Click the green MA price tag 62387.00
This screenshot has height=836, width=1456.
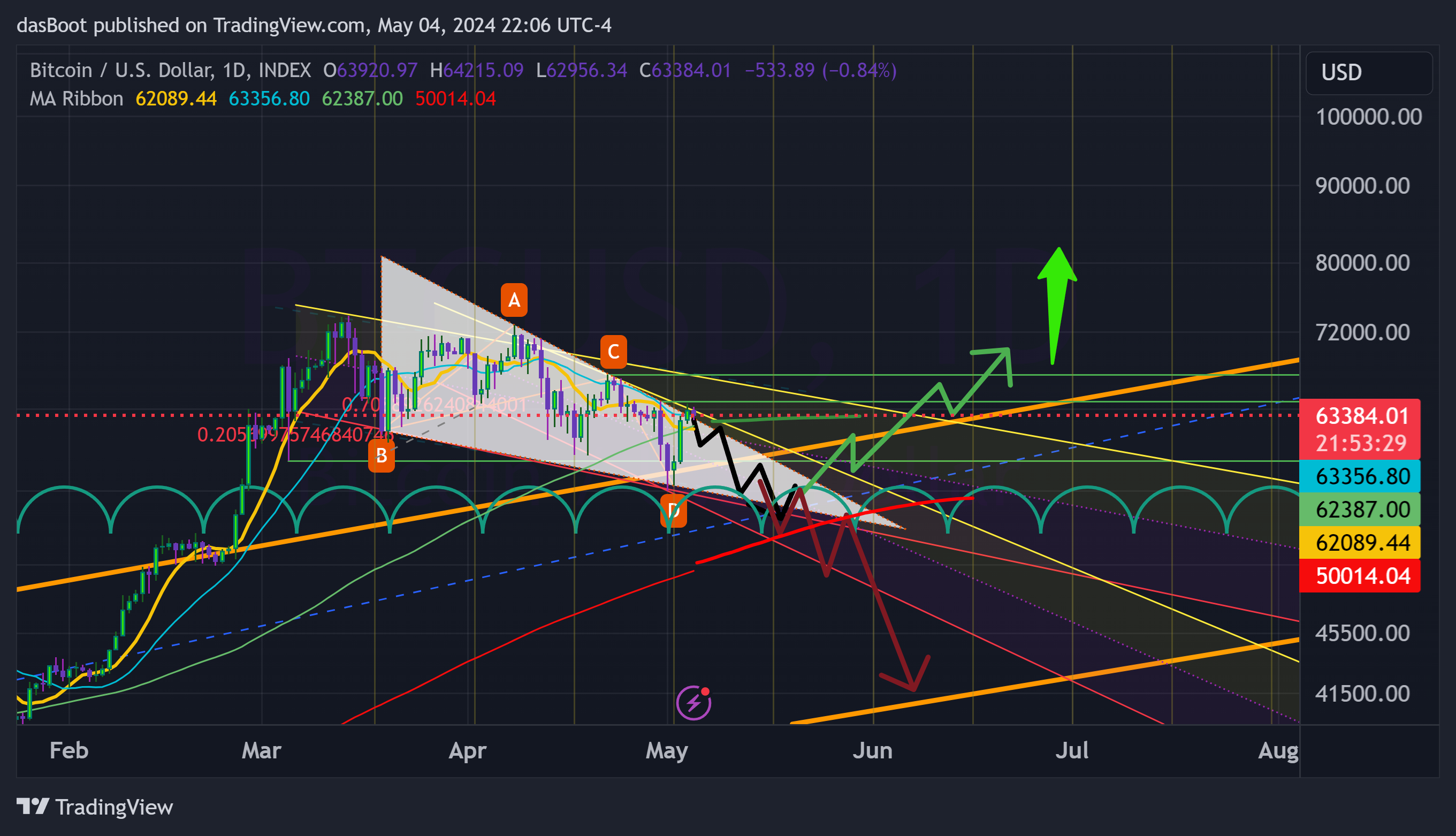click(x=1360, y=510)
